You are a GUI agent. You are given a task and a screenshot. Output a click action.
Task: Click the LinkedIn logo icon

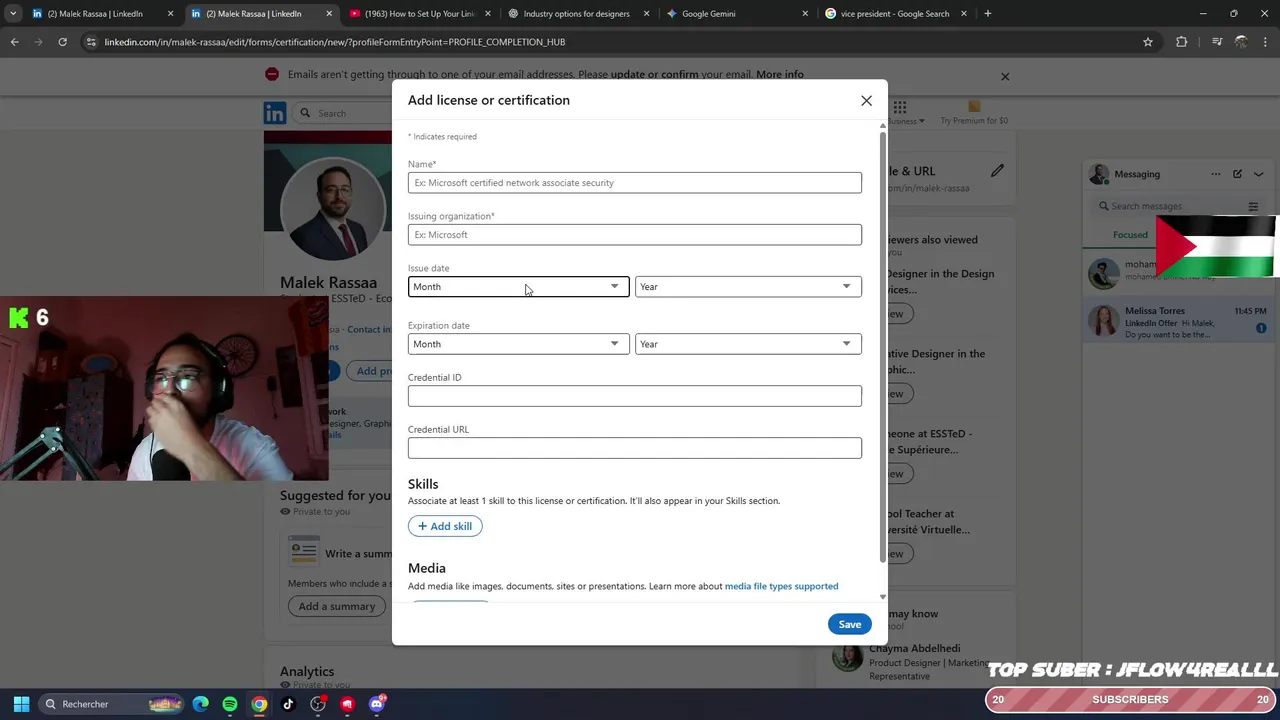click(x=275, y=113)
